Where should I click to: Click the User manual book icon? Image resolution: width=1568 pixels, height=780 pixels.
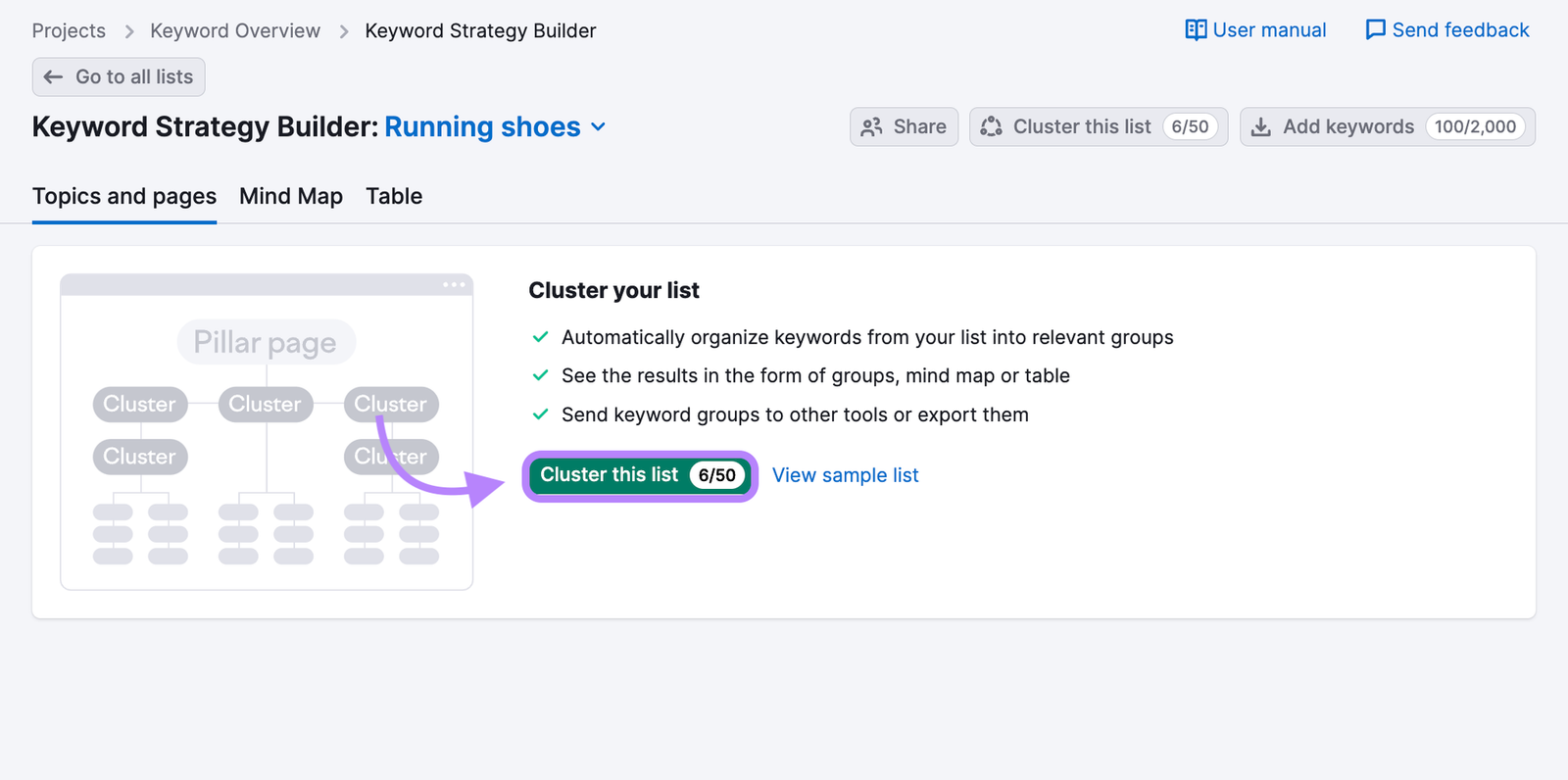[x=1196, y=30]
